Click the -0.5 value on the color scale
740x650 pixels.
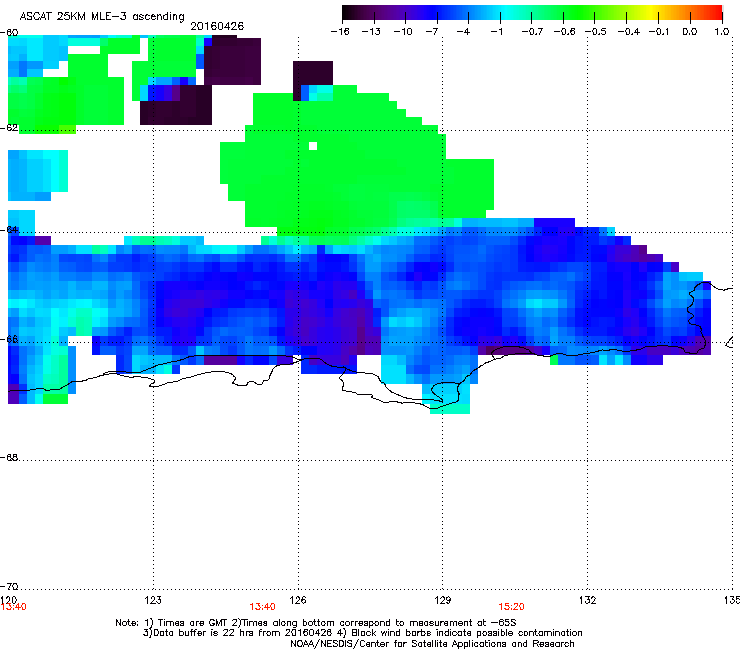pos(596,32)
